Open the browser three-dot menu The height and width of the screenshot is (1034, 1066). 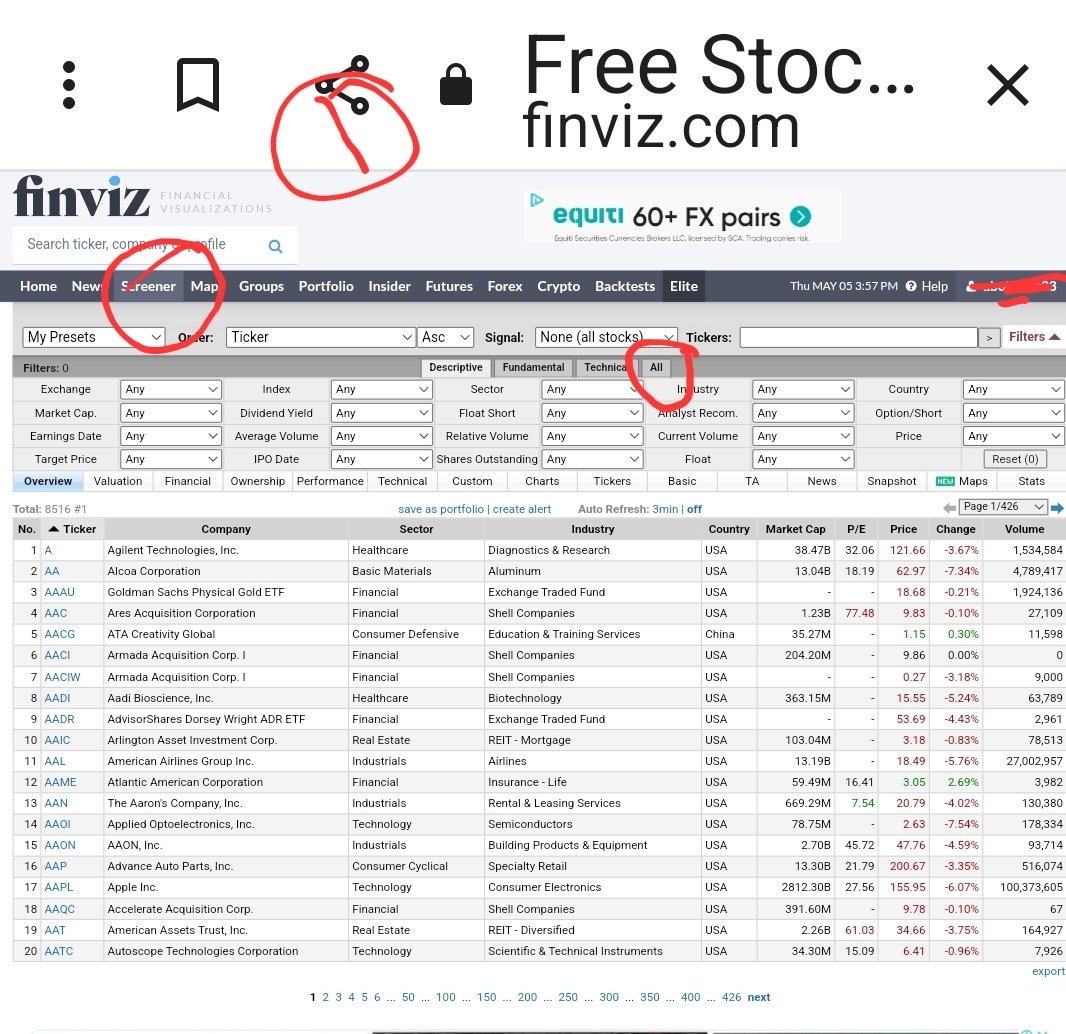(69, 85)
